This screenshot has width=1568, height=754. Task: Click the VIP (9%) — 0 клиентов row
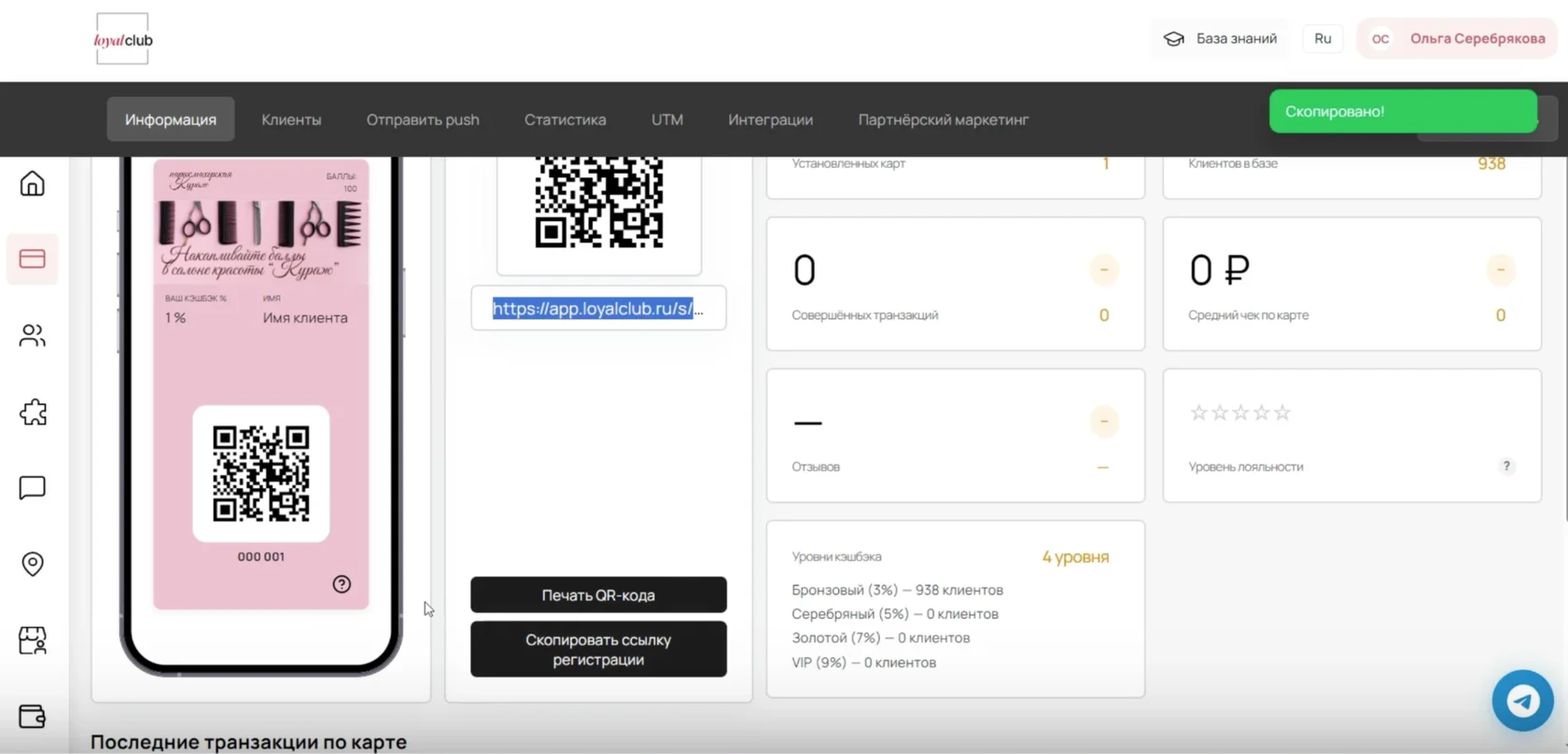click(x=863, y=662)
